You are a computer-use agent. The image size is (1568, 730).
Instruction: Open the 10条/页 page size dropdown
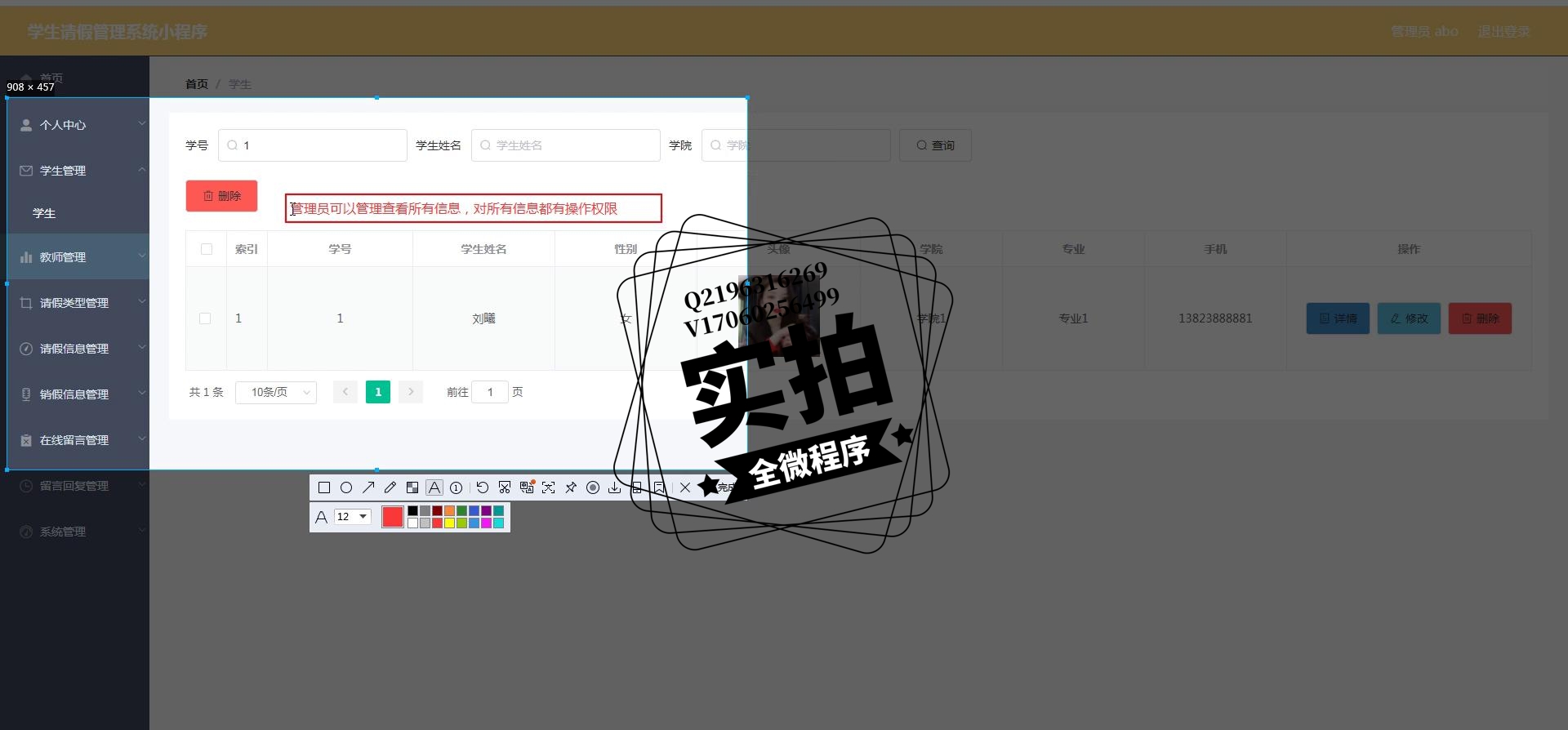(276, 393)
